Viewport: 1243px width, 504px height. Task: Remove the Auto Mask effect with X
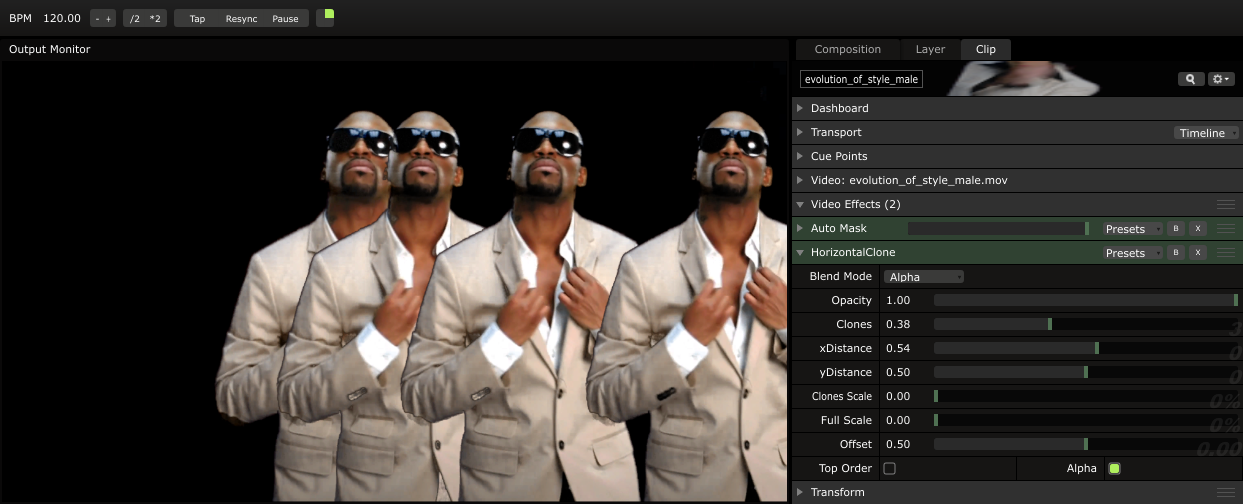coord(1198,229)
